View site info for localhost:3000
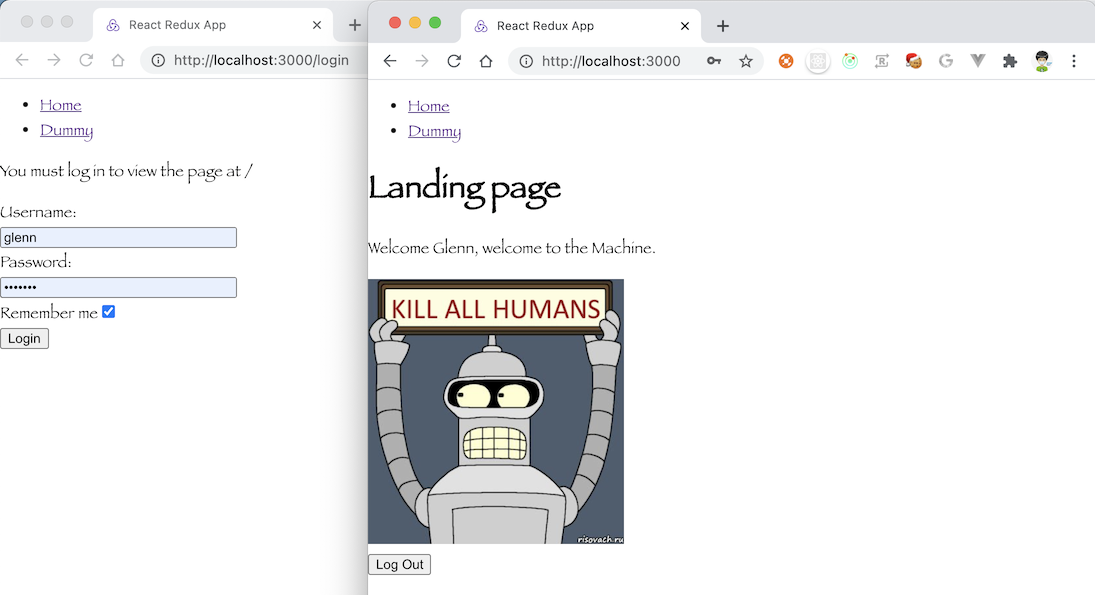1095x595 pixels. pyautogui.click(x=526, y=61)
